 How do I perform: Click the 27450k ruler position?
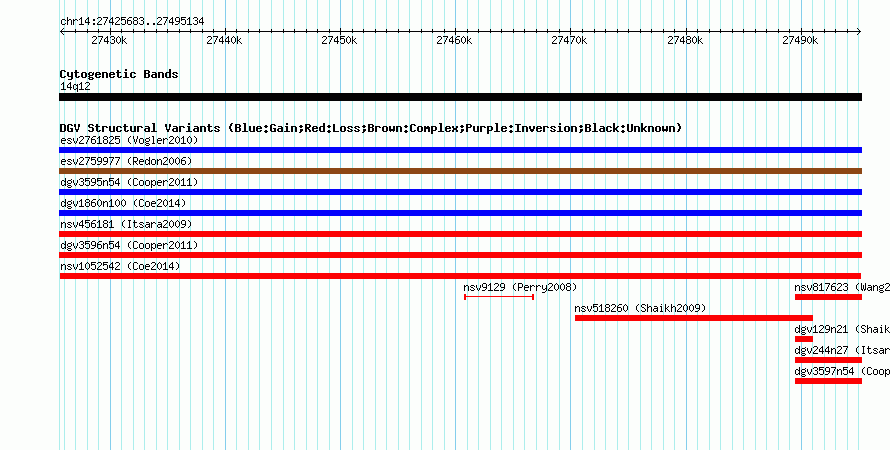point(339,41)
